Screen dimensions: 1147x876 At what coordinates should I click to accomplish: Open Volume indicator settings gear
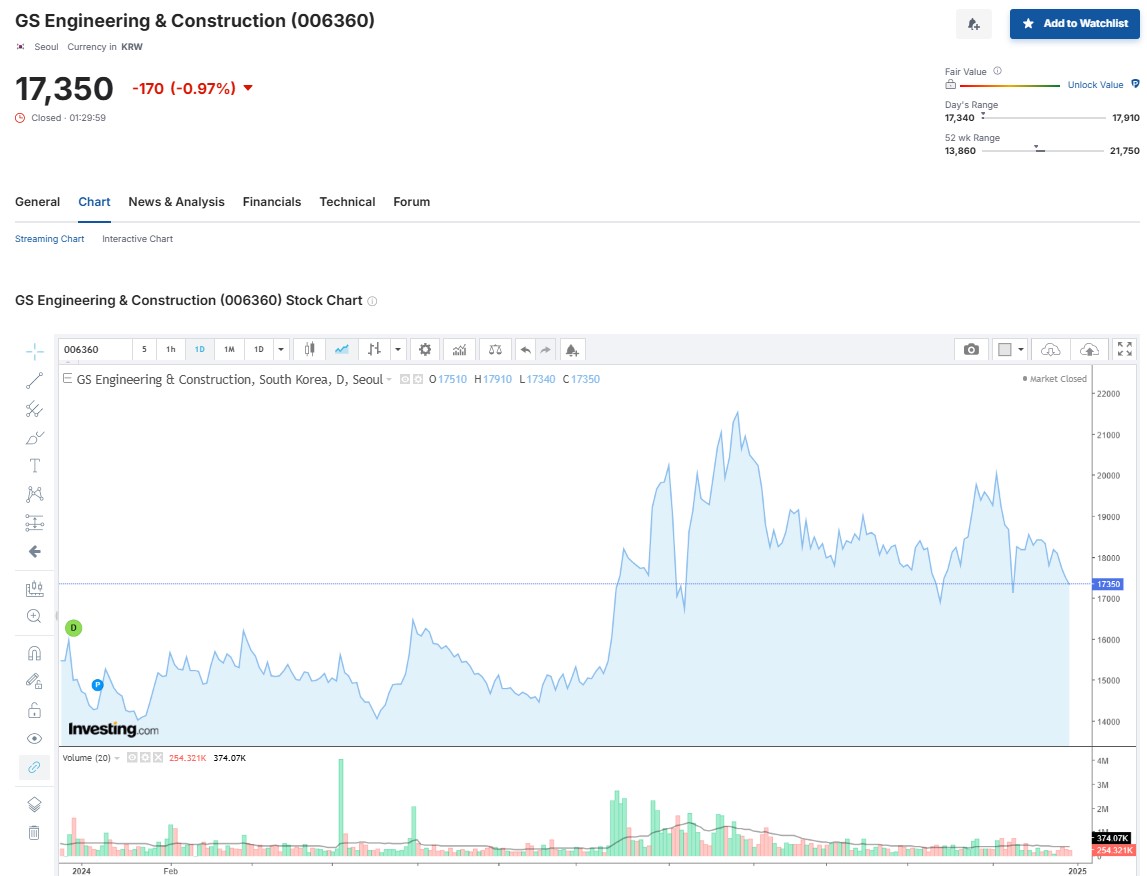(145, 758)
